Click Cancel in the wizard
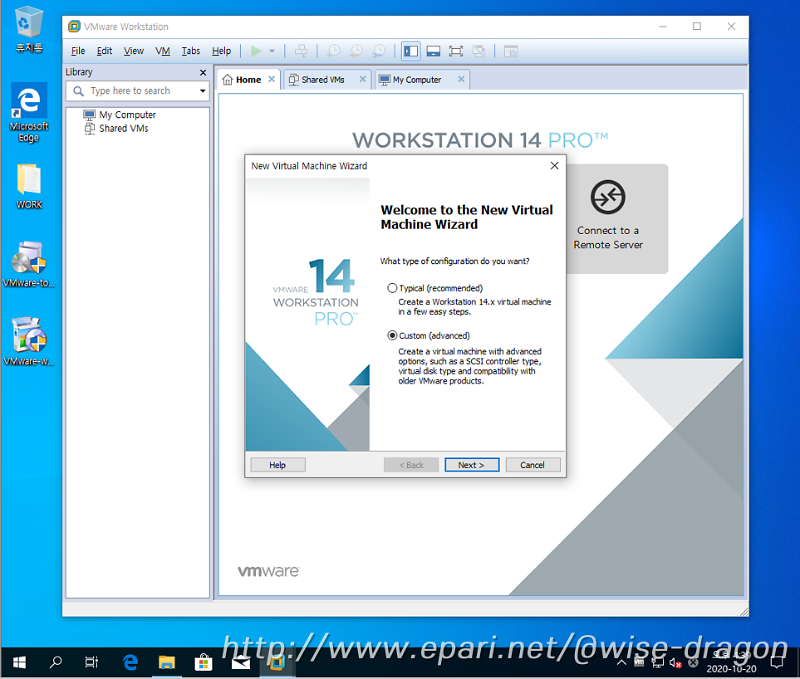 [533, 465]
